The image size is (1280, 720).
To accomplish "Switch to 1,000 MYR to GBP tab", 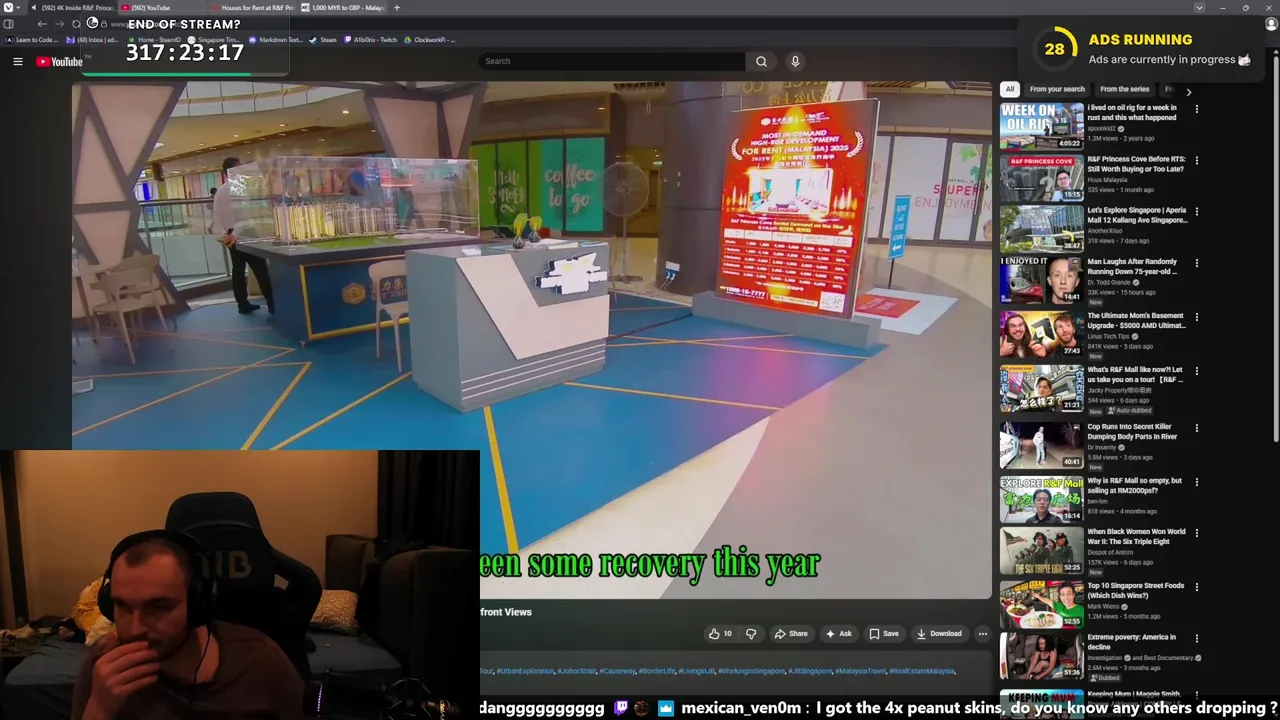I will coord(342,8).
